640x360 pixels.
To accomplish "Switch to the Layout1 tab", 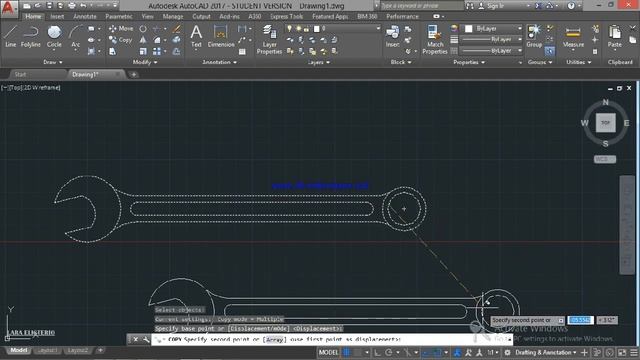I will [x=47, y=350].
